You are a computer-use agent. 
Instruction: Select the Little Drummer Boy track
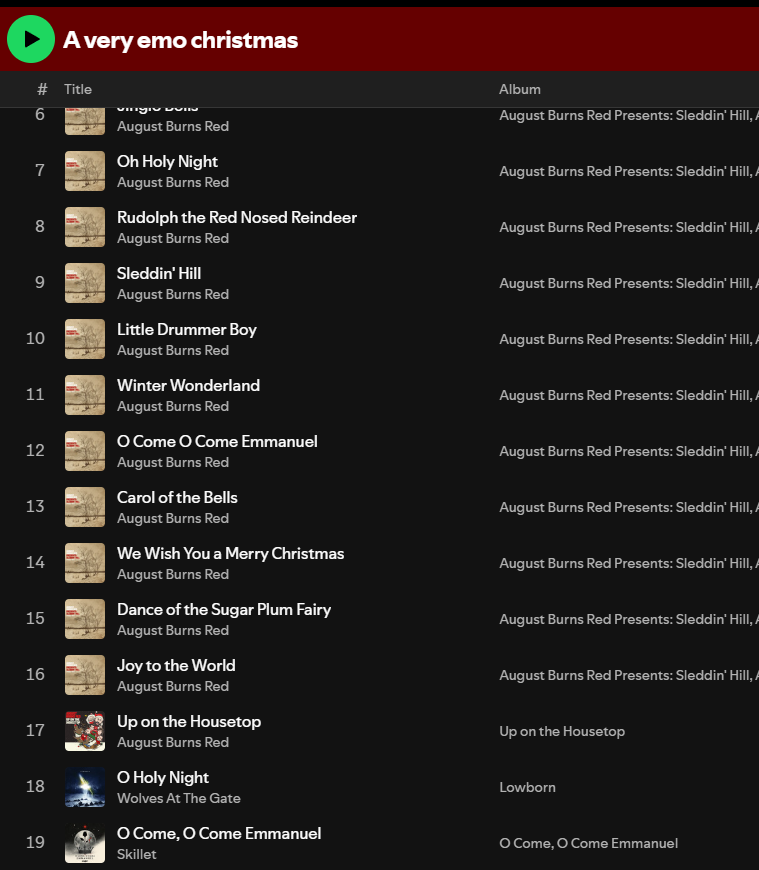click(x=186, y=330)
